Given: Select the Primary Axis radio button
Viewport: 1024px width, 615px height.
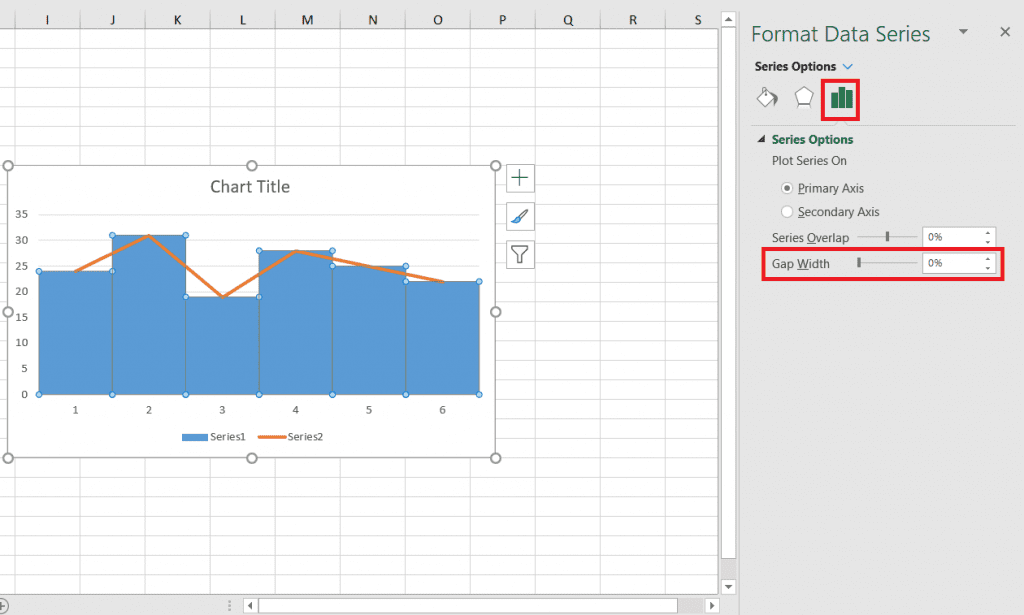Looking at the screenshot, I should (x=787, y=188).
